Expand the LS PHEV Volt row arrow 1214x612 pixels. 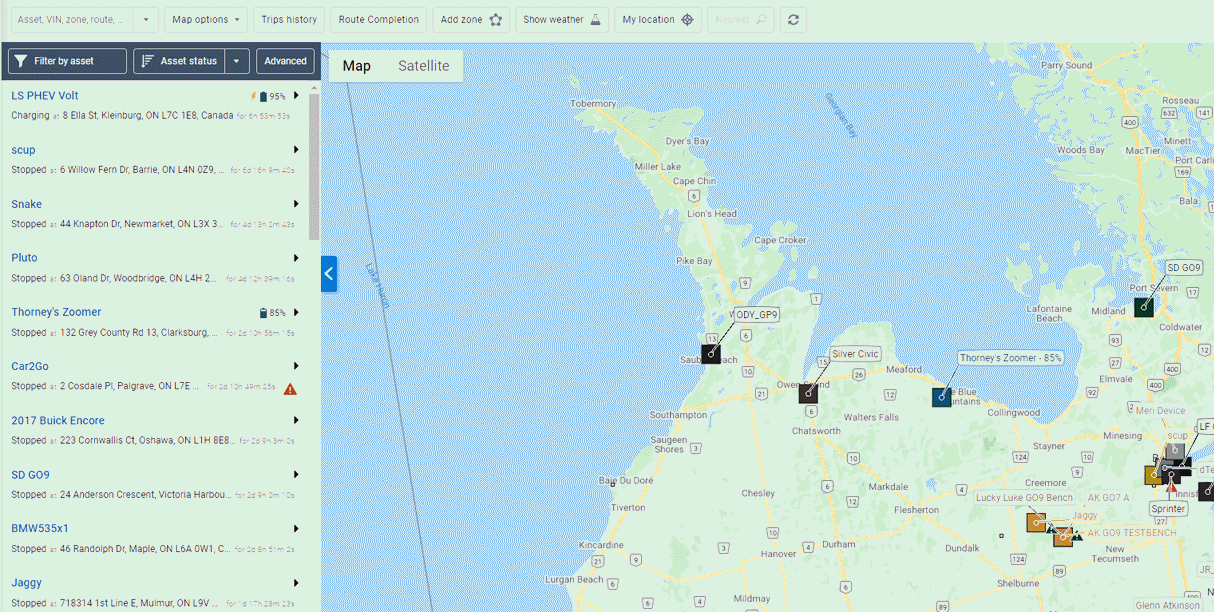297,96
